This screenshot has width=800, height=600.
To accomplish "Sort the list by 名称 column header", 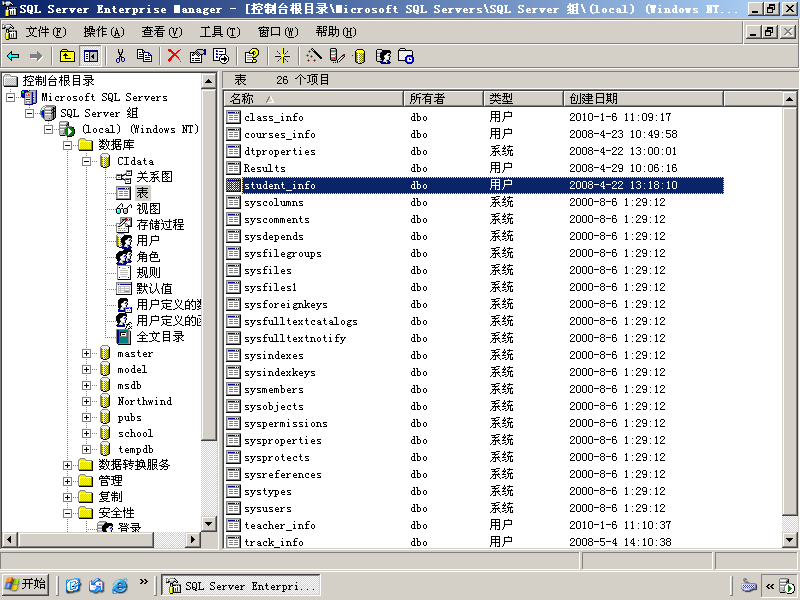I will pyautogui.click(x=314, y=98).
